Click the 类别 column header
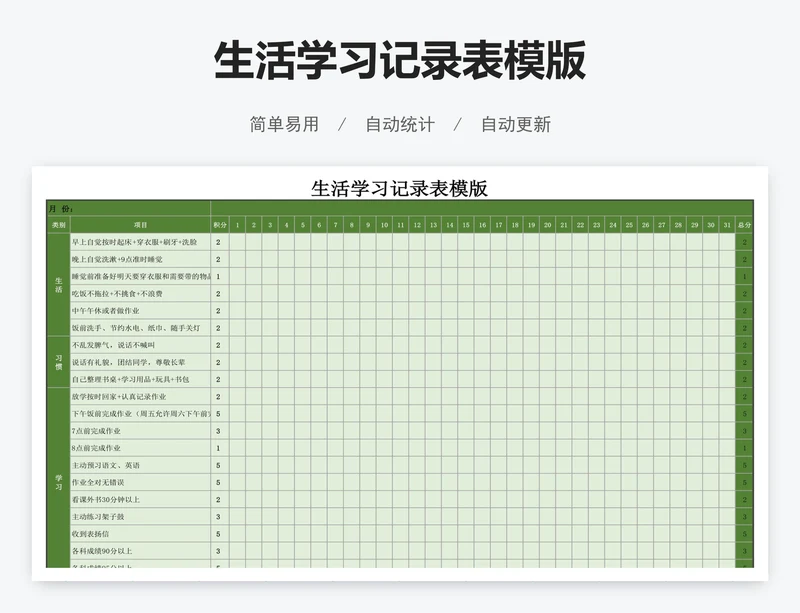 coord(59,225)
